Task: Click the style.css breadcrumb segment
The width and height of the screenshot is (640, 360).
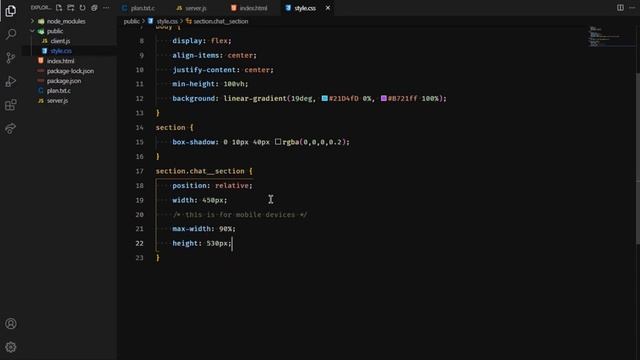Action: (167, 21)
